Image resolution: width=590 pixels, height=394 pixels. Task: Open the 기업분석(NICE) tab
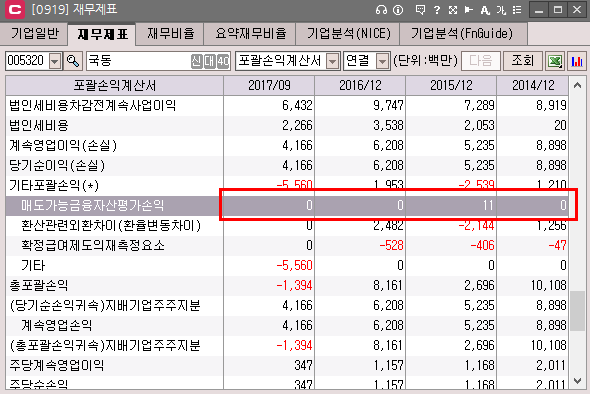(348, 33)
